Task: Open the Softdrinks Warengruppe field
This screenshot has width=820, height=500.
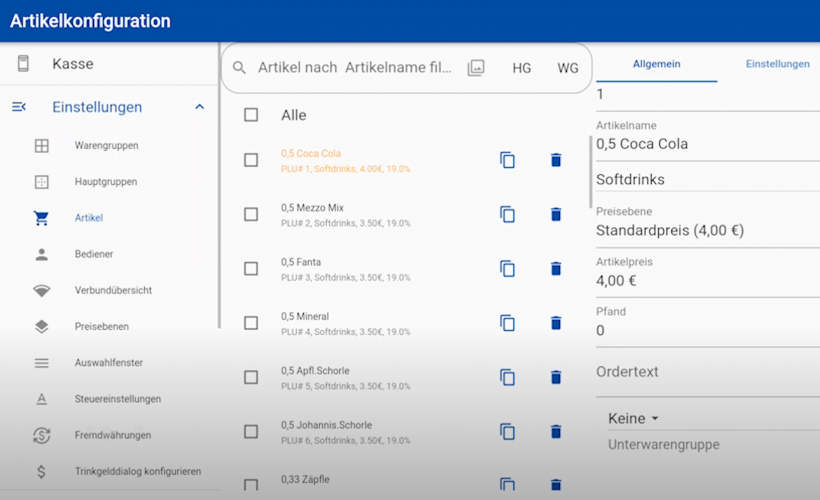Action: tap(708, 179)
